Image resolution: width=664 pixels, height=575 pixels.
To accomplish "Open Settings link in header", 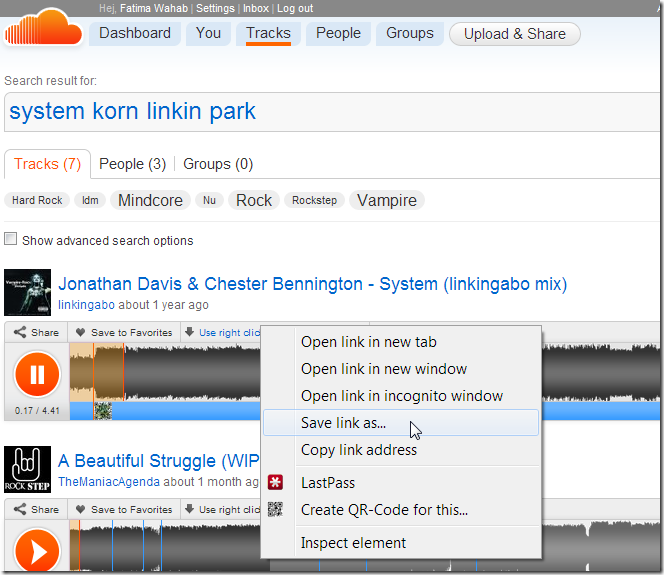I will click(215, 8).
